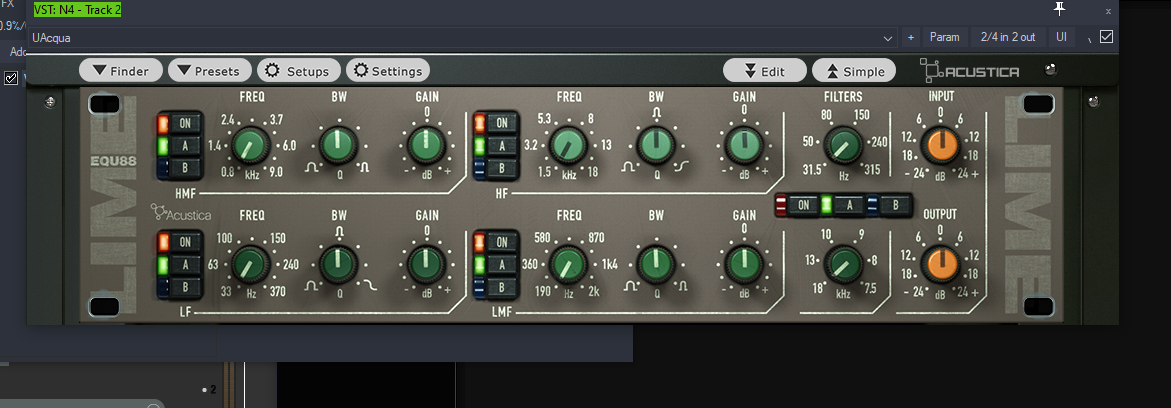Click the LF GAIN knob
This screenshot has height=408, width=1171.
click(426, 265)
